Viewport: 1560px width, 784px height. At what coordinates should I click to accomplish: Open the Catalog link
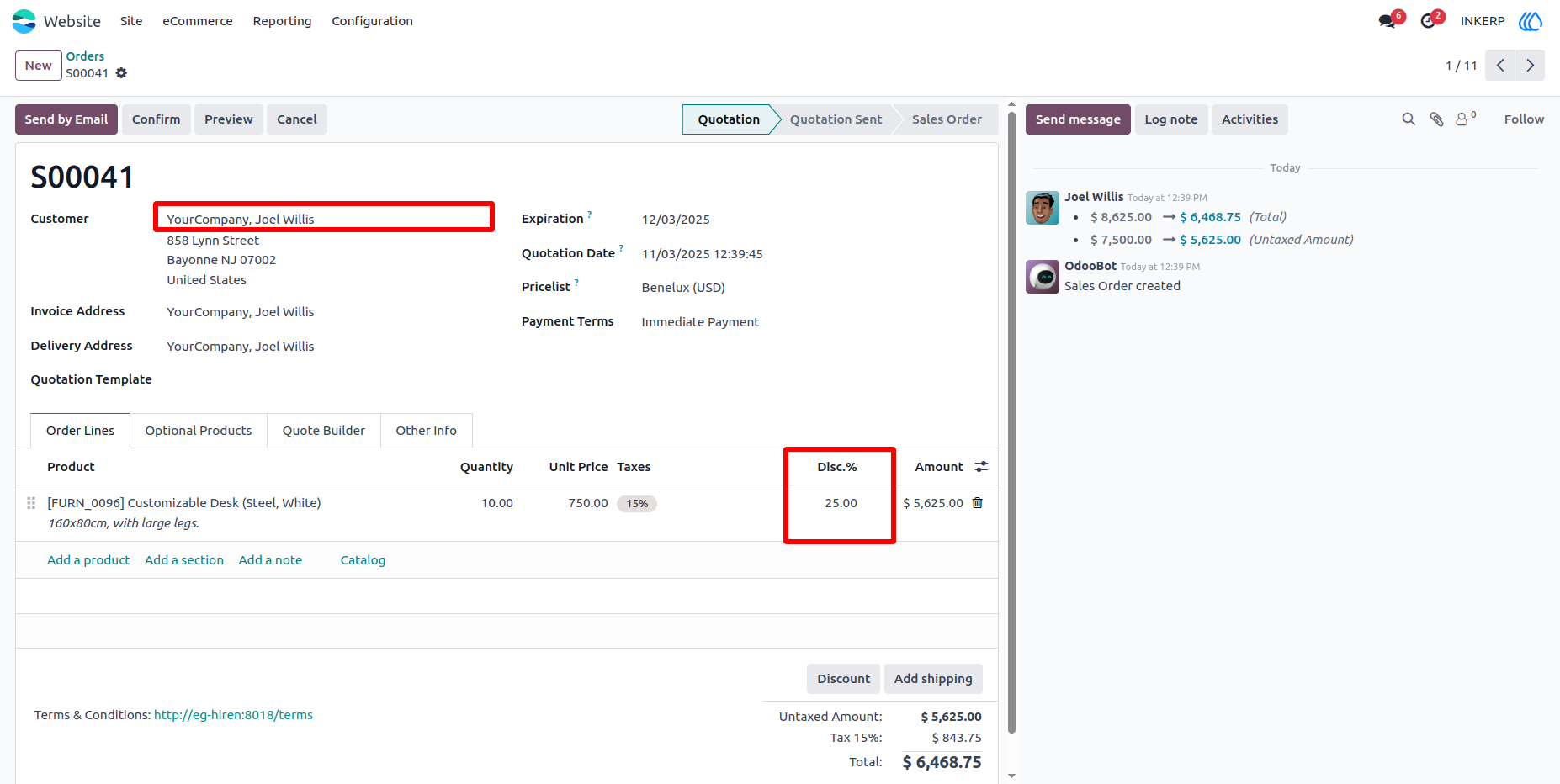tap(363, 560)
